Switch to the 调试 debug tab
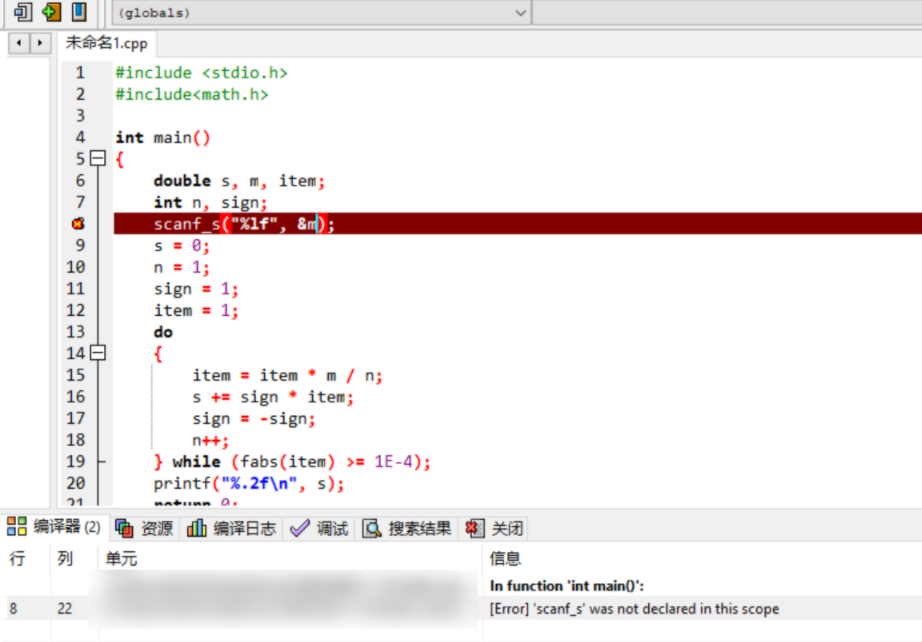Screen dimensions: 922x642 [320, 528]
